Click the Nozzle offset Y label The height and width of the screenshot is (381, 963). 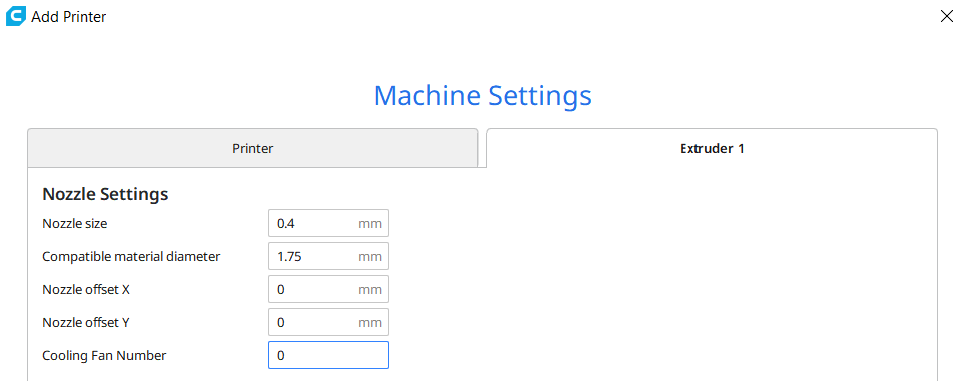click(85, 322)
